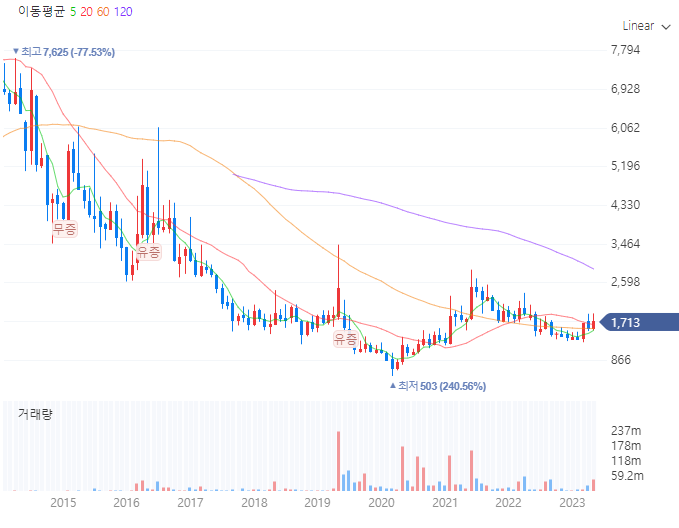Click the 2015 year label
The width and height of the screenshot is (679, 528).
click(x=63, y=502)
